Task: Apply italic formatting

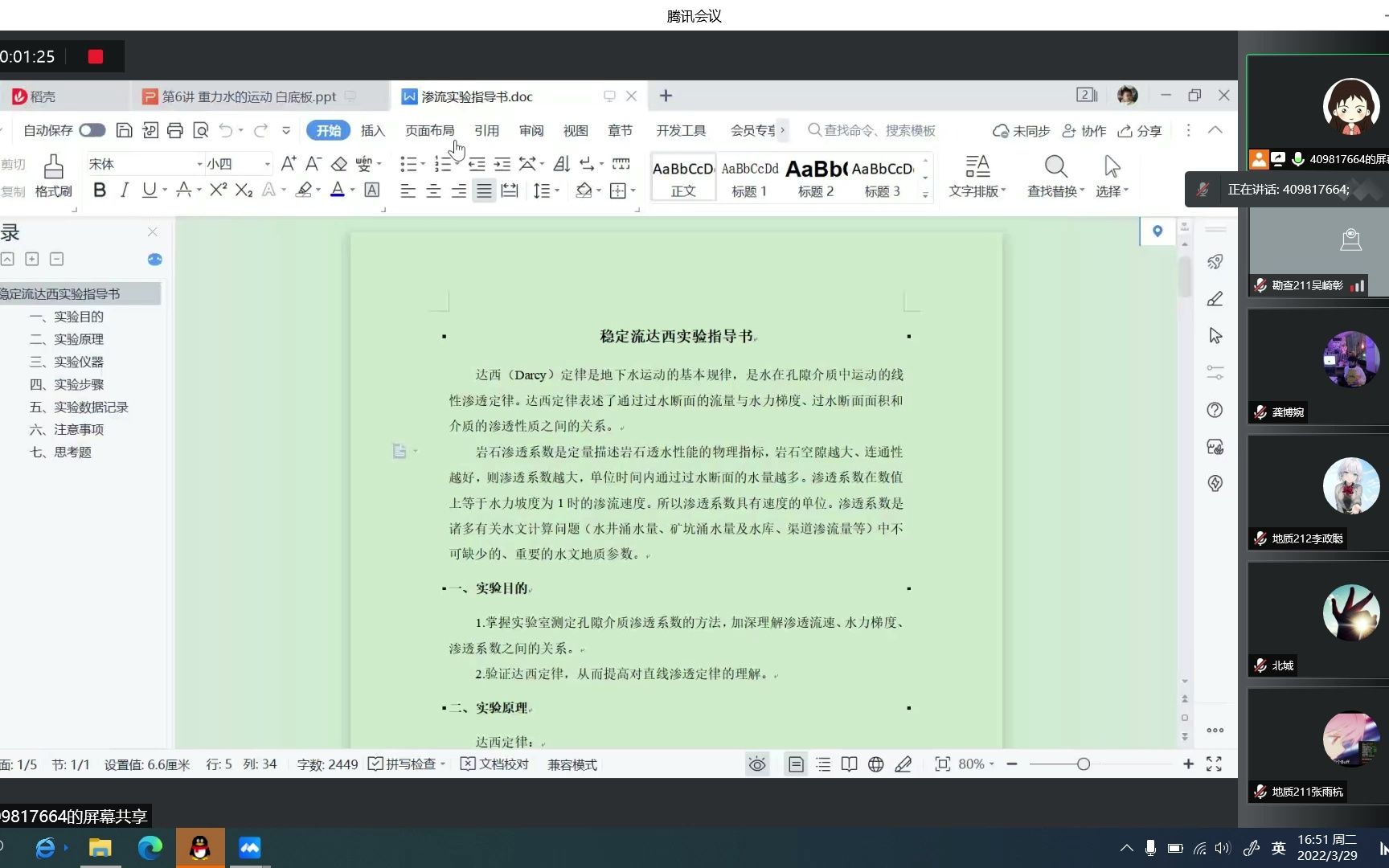Action: [x=125, y=190]
